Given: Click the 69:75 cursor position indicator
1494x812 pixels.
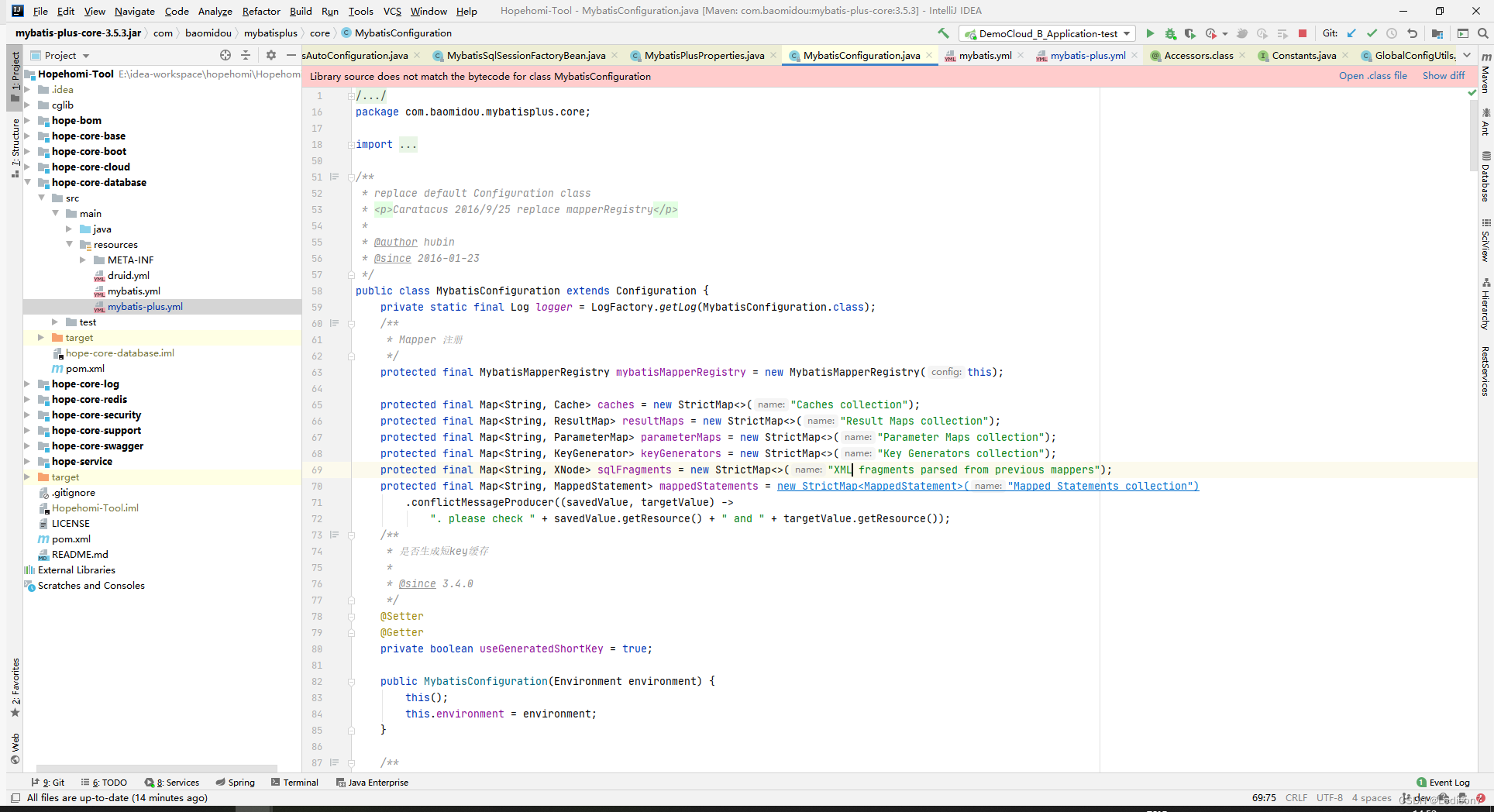Looking at the screenshot, I should point(1263,798).
